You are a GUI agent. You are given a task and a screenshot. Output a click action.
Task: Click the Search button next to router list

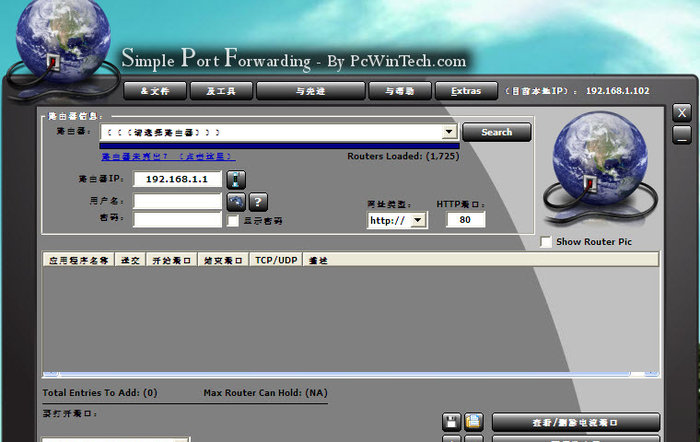(496, 132)
